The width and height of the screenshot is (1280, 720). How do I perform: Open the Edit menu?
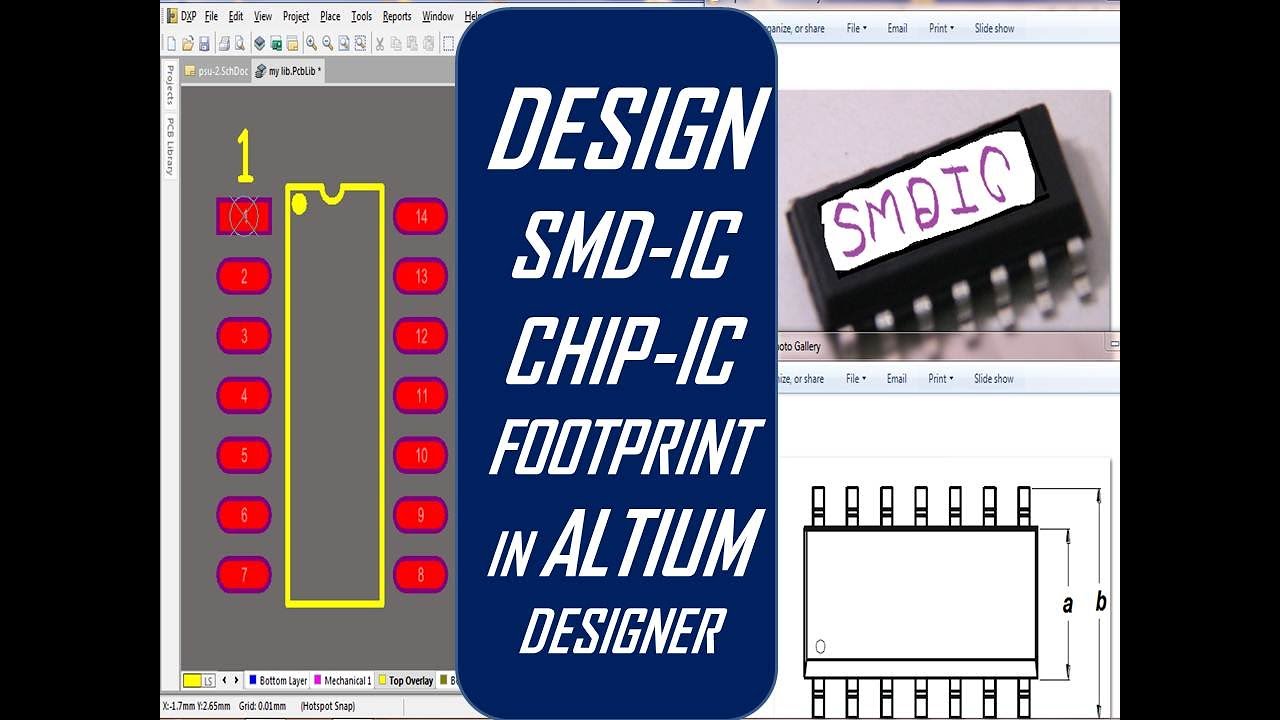pyautogui.click(x=236, y=16)
